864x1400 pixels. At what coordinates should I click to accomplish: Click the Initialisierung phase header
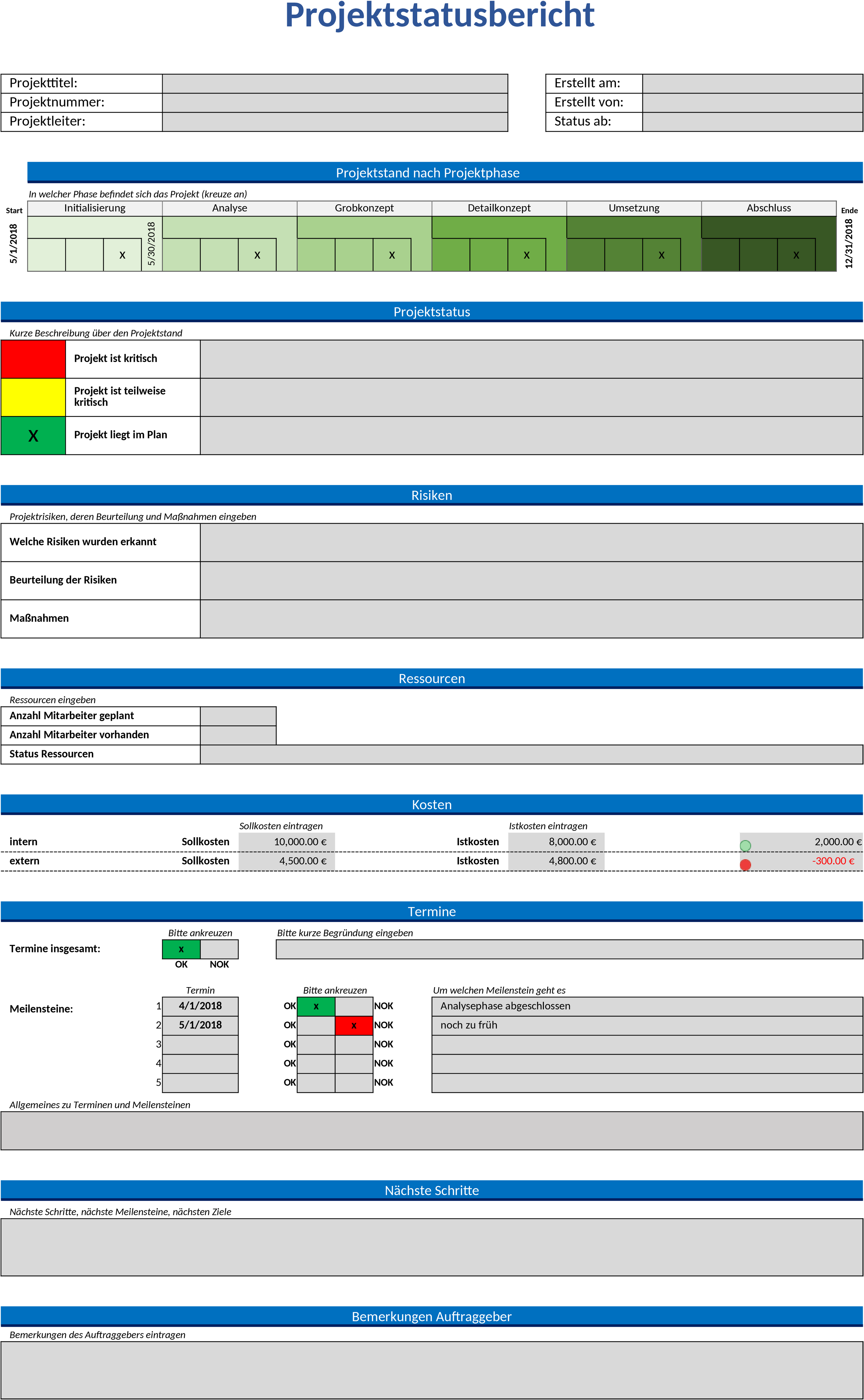(x=95, y=208)
